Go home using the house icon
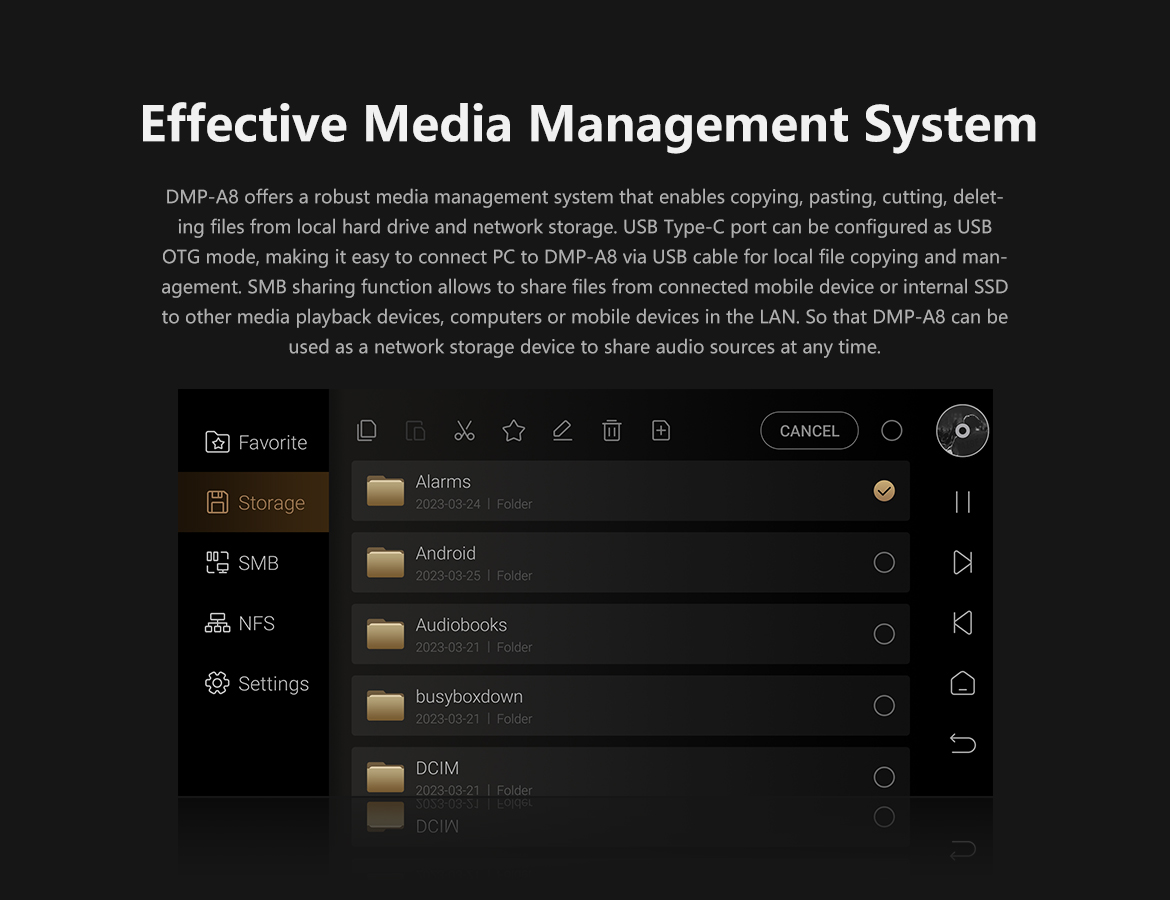 pyautogui.click(x=962, y=684)
